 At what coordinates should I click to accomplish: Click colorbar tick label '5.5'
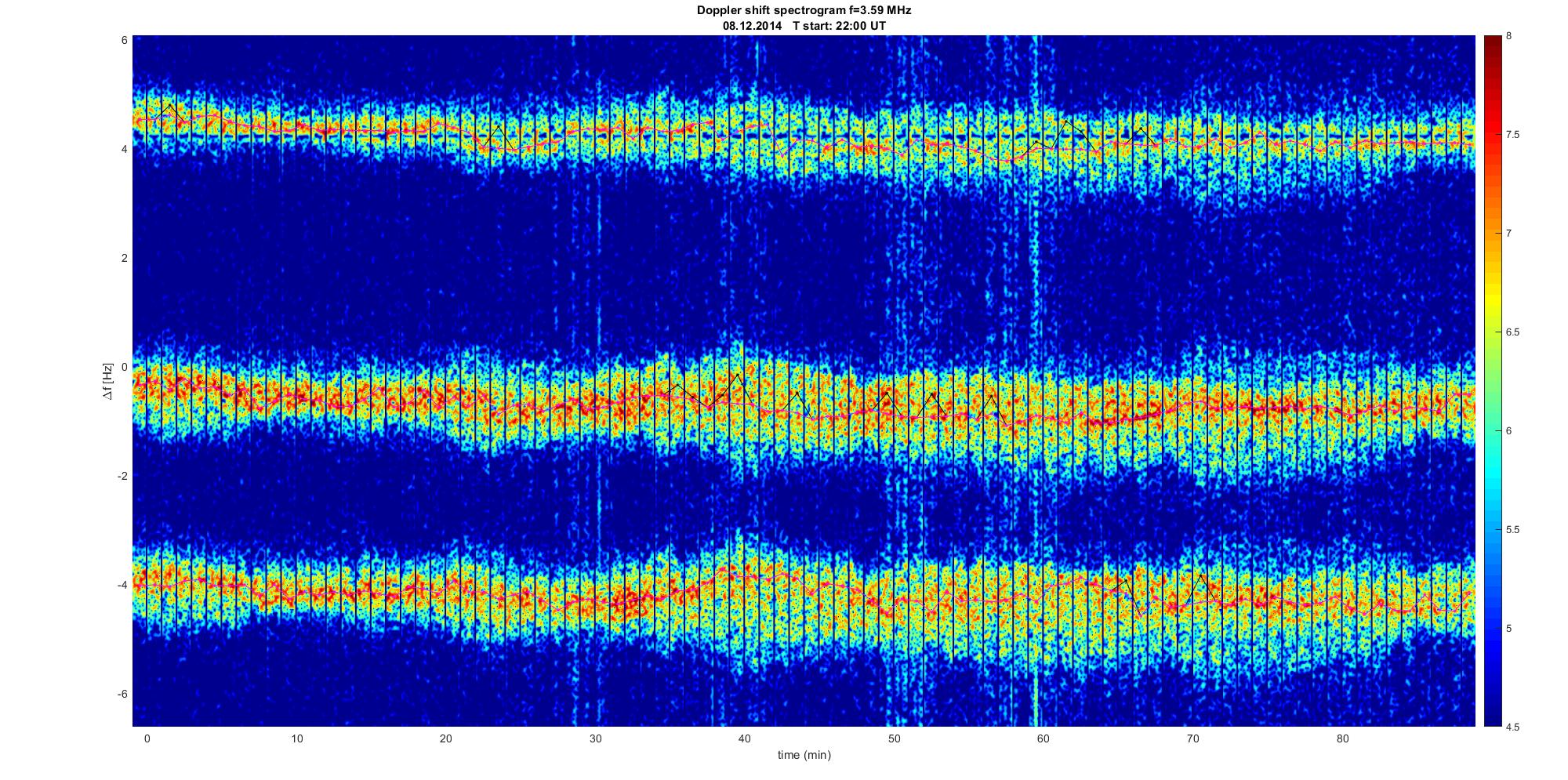(x=1513, y=530)
